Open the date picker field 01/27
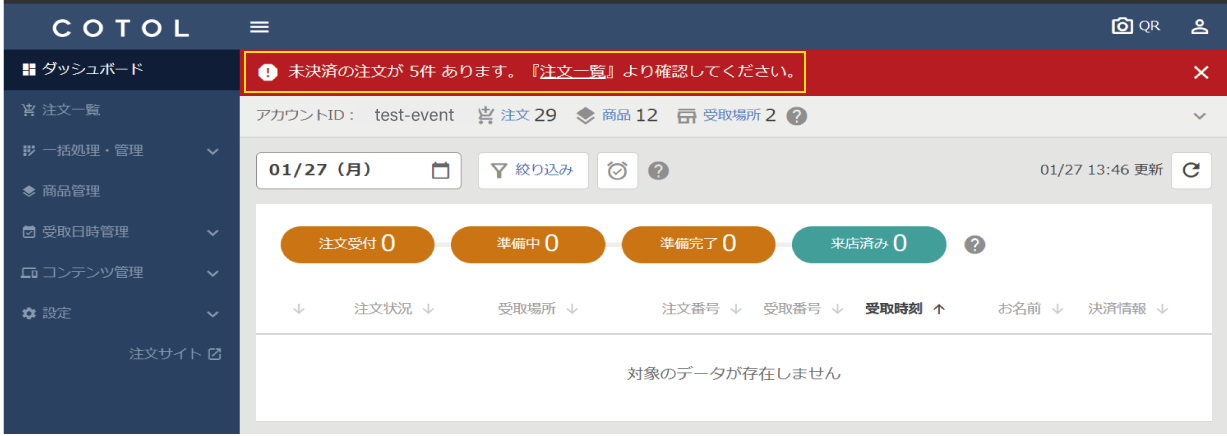The width and height of the screenshot is (1227, 436). tap(358, 170)
